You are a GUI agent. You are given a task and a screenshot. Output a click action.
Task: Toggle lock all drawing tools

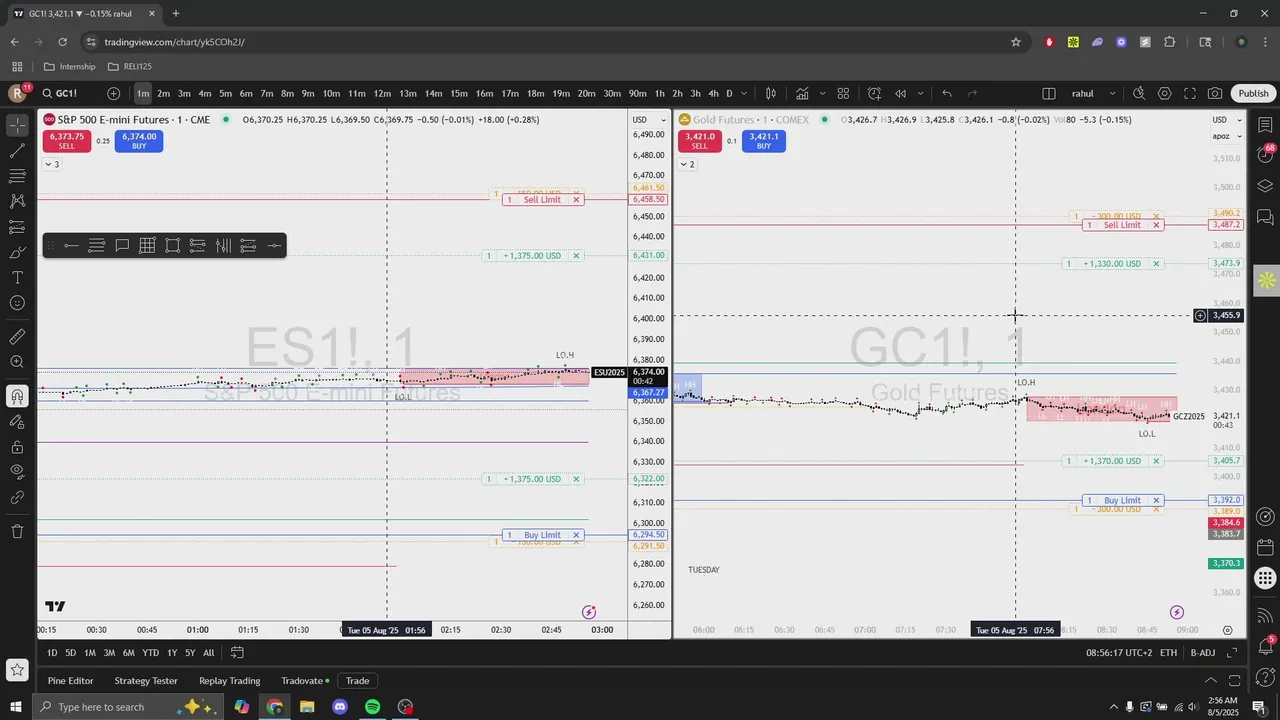click(17, 447)
